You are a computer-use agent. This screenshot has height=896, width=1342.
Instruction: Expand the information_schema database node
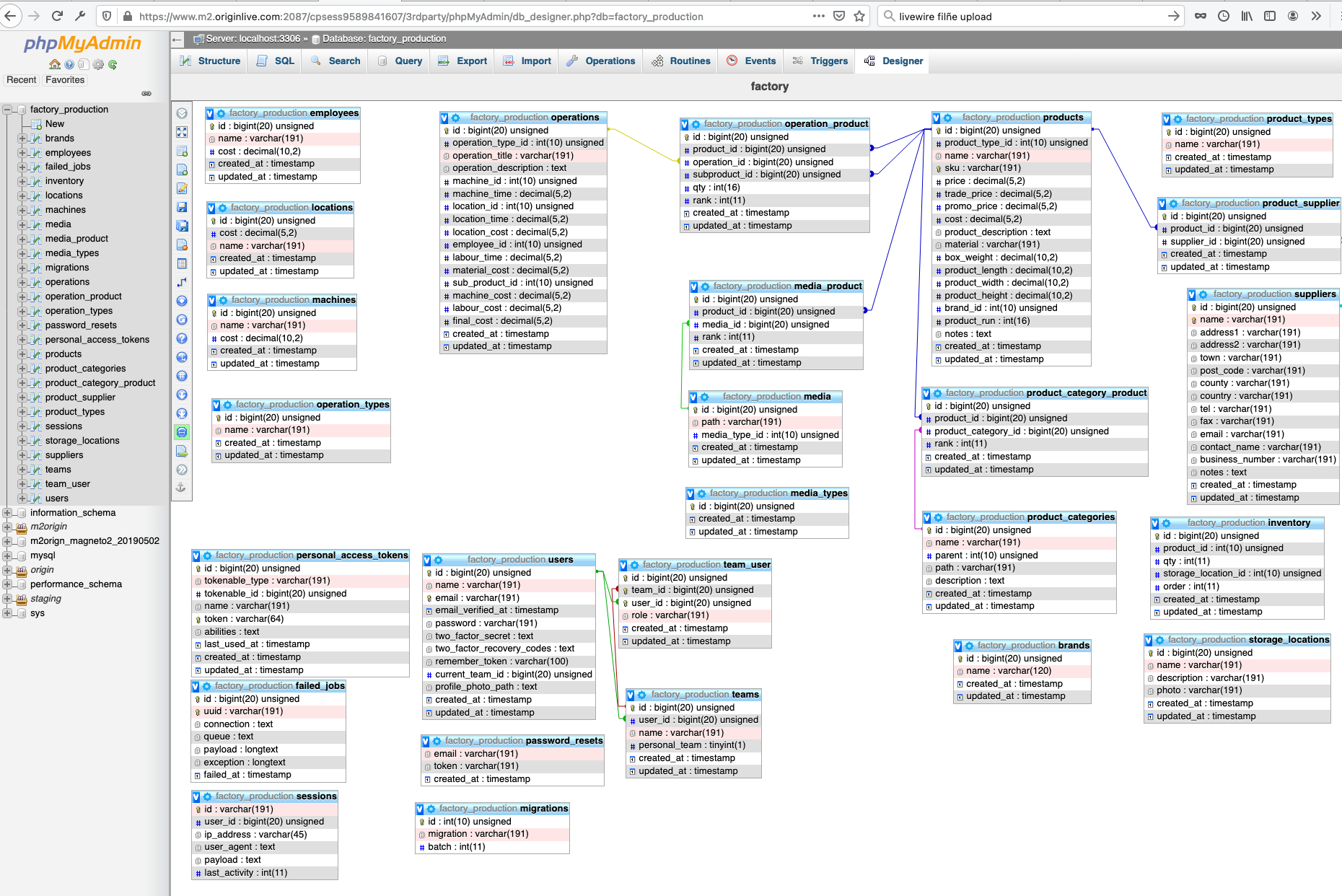click(7, 513)
